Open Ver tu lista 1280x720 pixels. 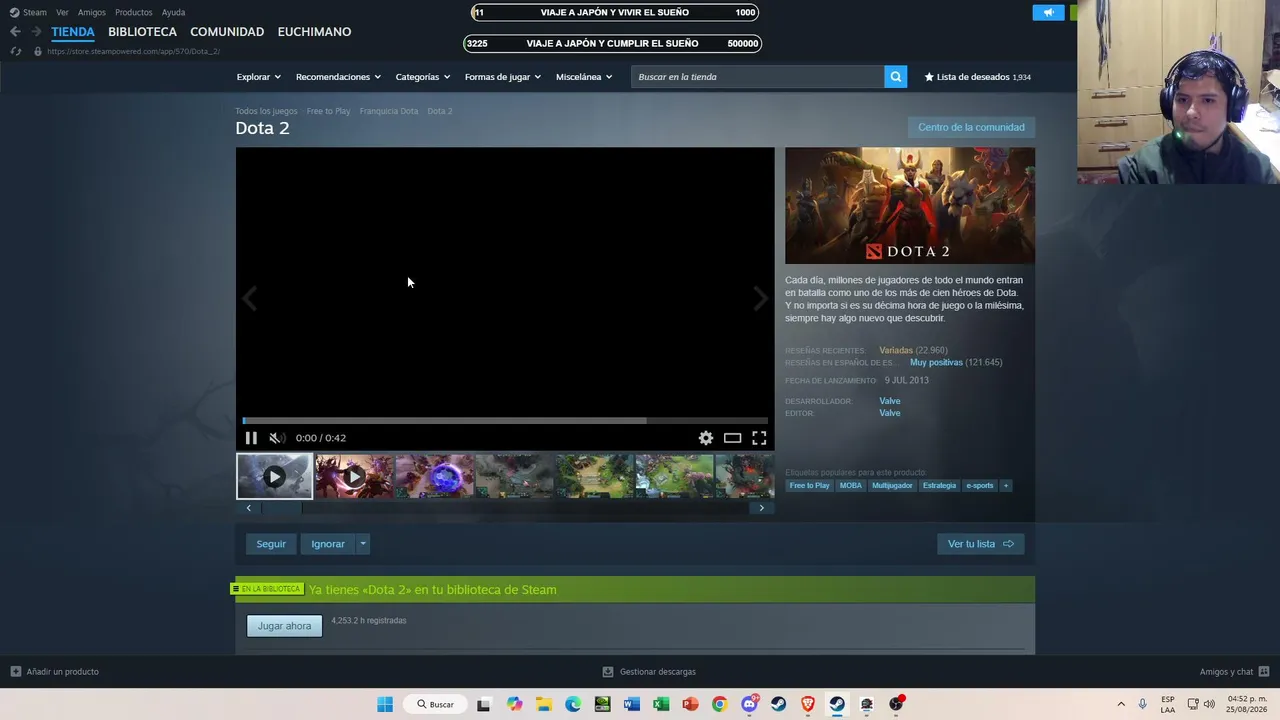pos(980,544)
